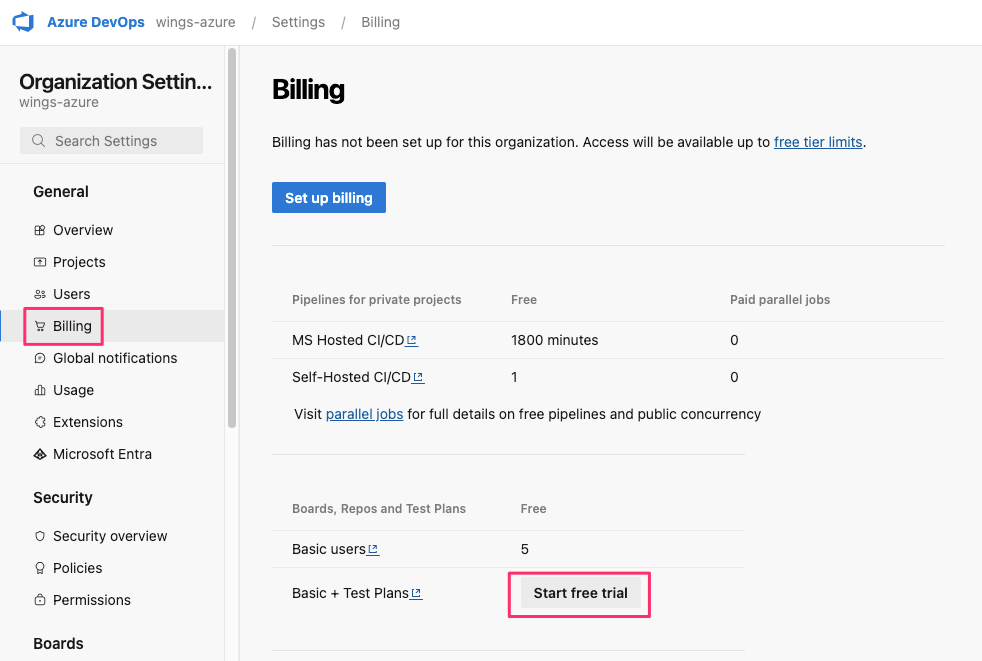Open the Security overview shield icon
982x661 pixels.
(x=40, y=536)
